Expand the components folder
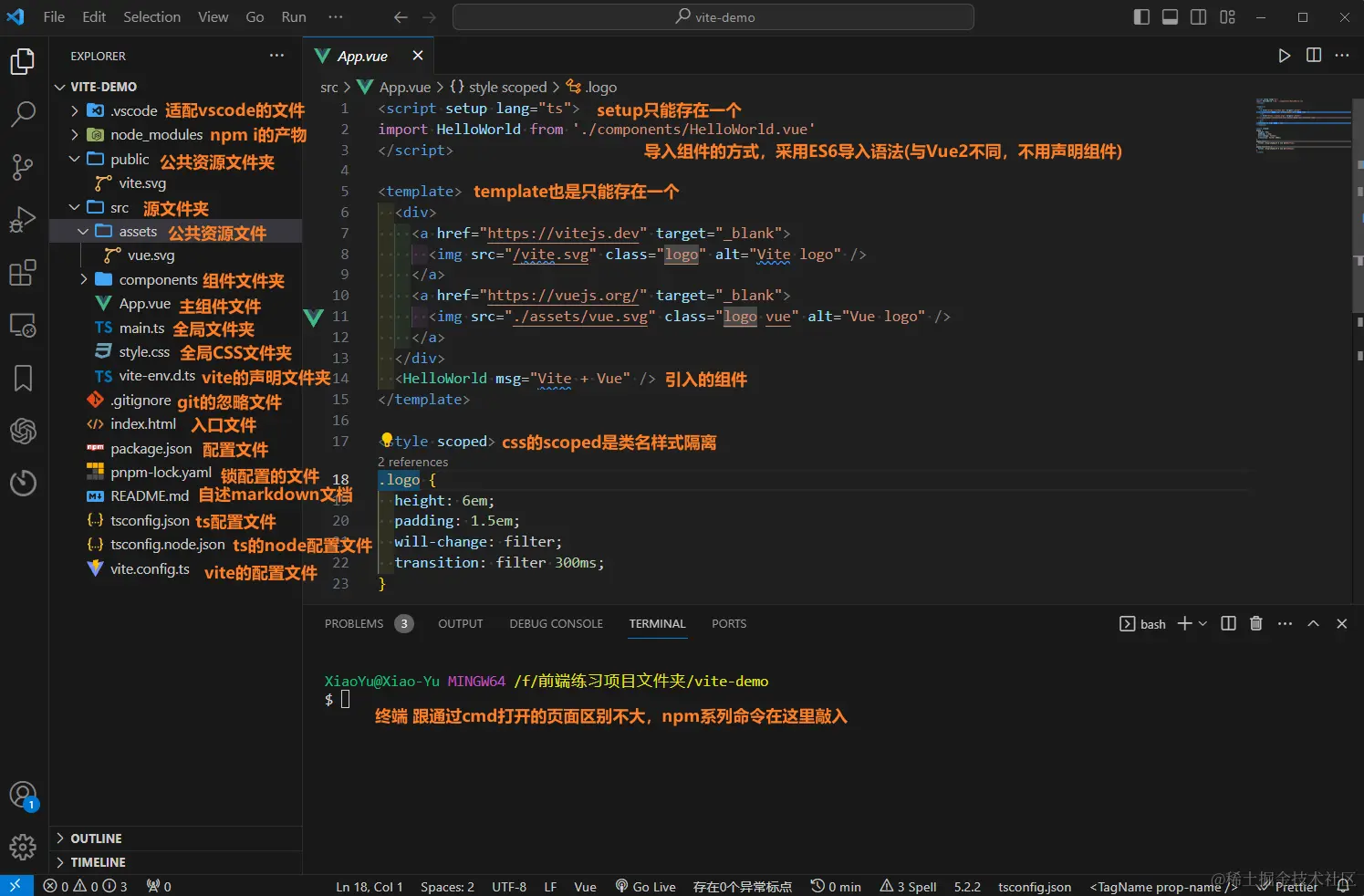The width and height of the screenshot is (1364, 896). (83, 279)
